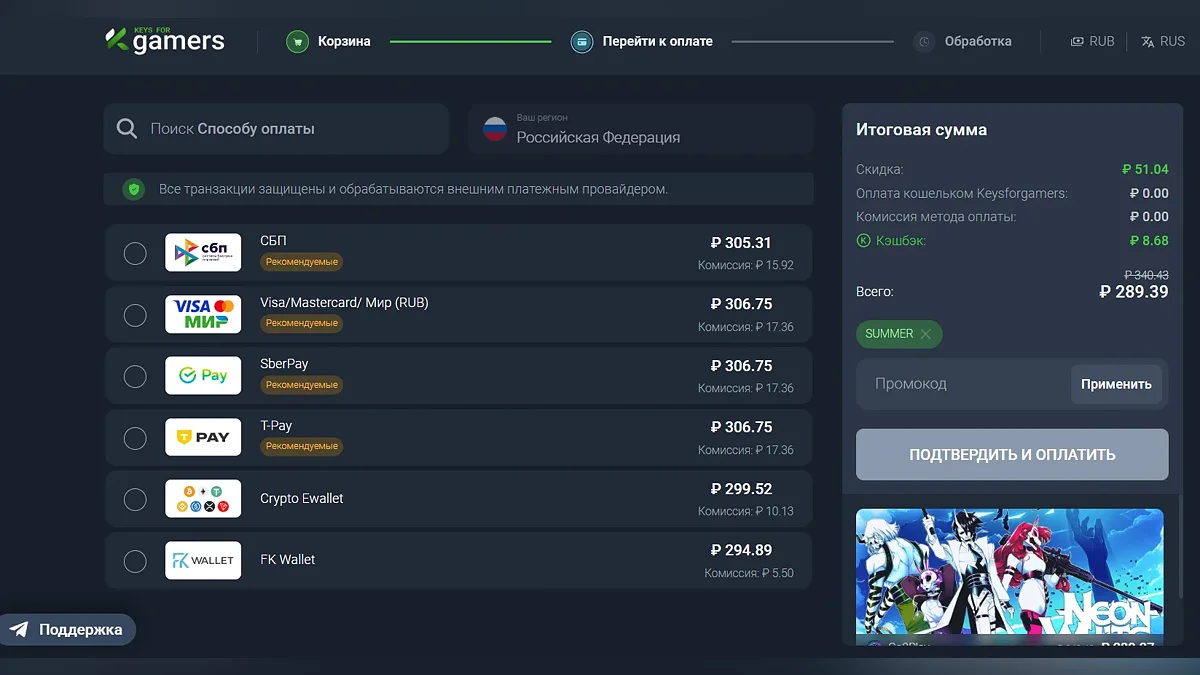Click the SberPay logo
1200x675 pixels.
pos(203,376)
